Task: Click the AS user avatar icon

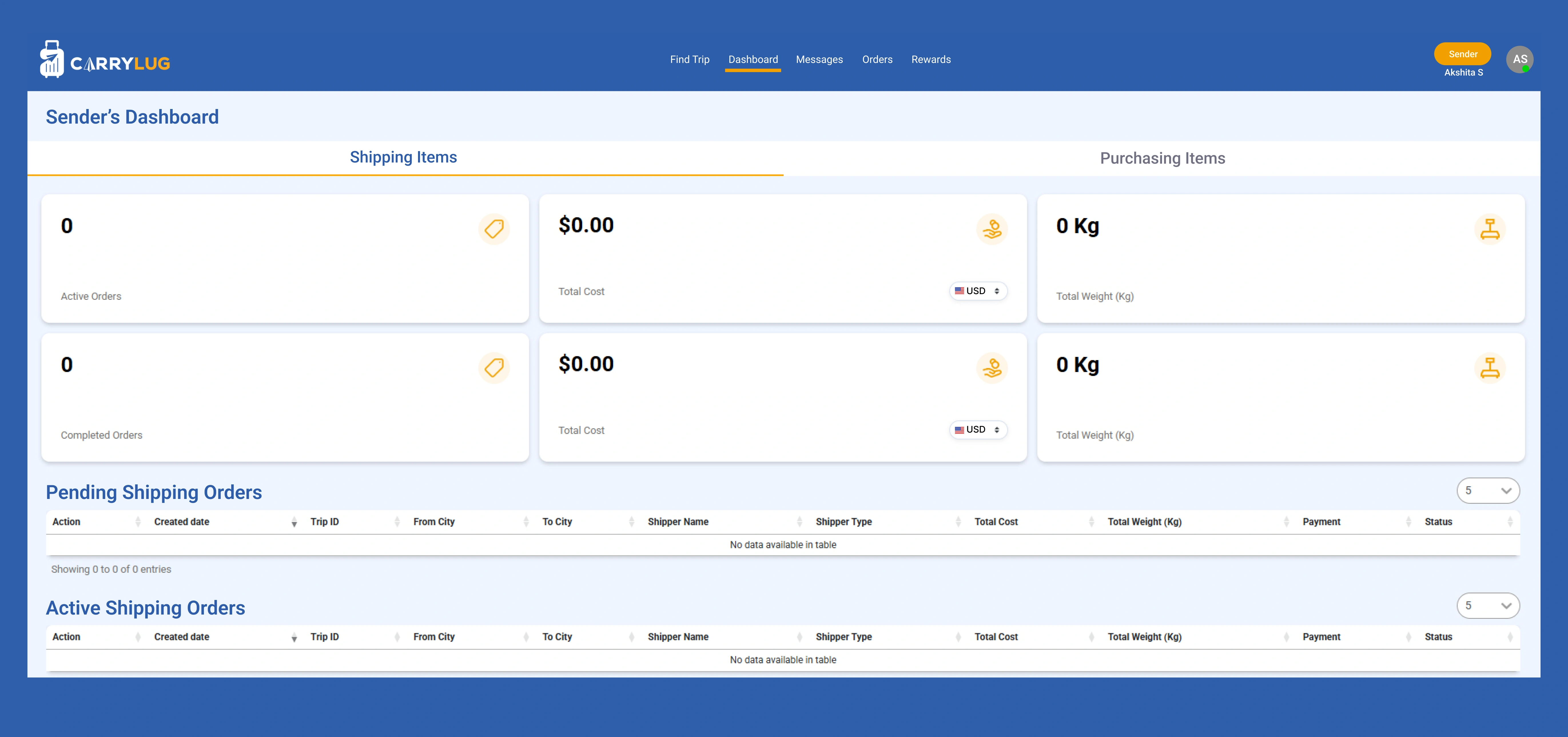Action: (1519, 60)
